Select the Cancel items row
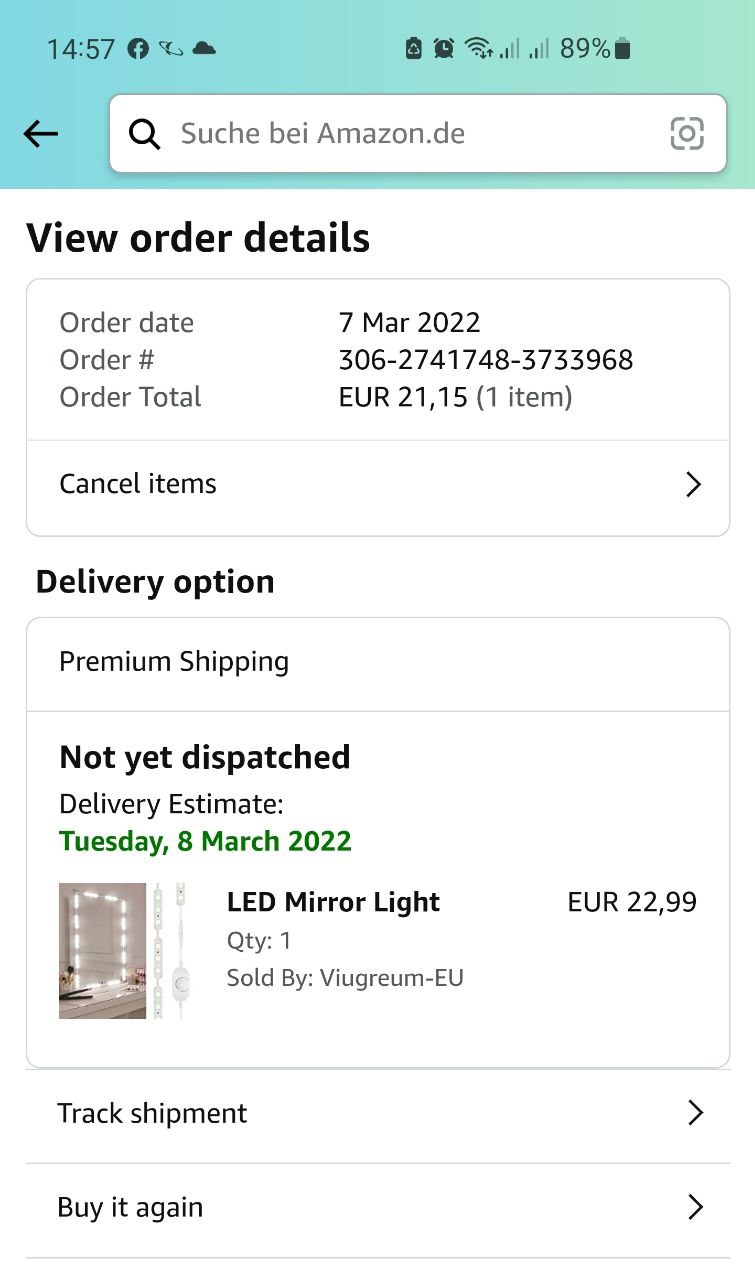Image resolution: width=755 pixels, height=1280 pixels. click(x=377, y=485)
